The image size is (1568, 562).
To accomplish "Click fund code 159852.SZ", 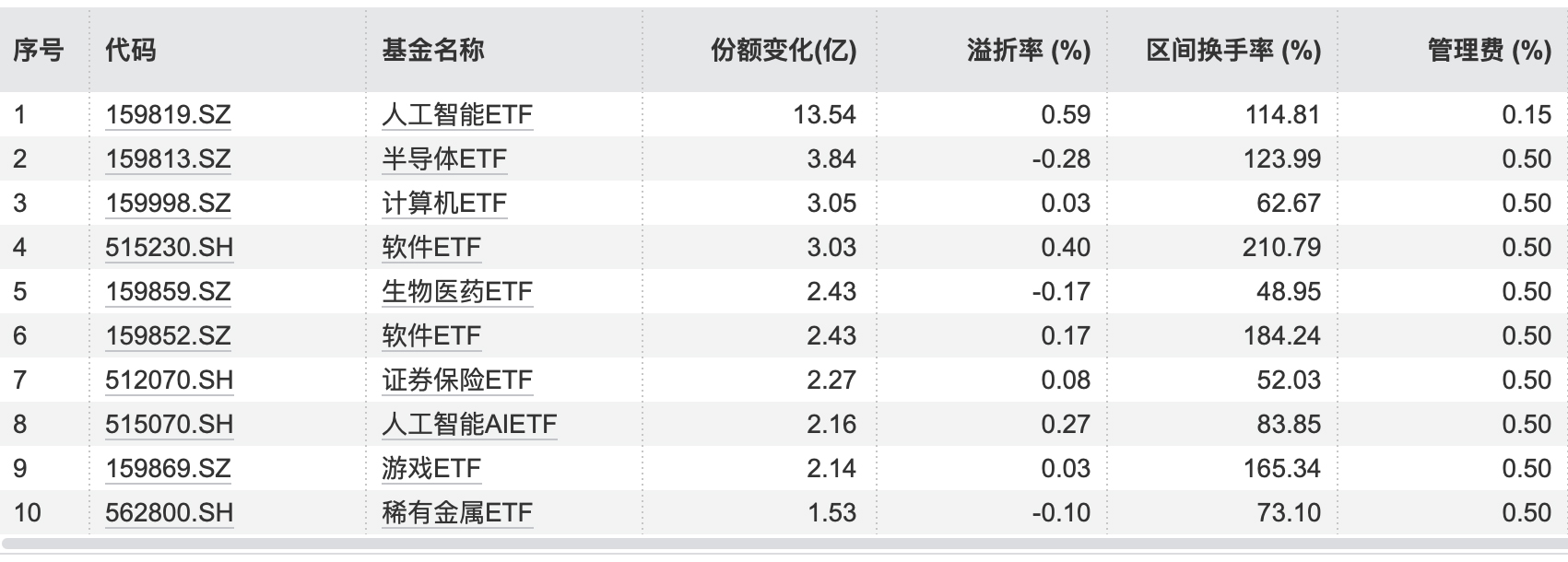I will point(168,335).
